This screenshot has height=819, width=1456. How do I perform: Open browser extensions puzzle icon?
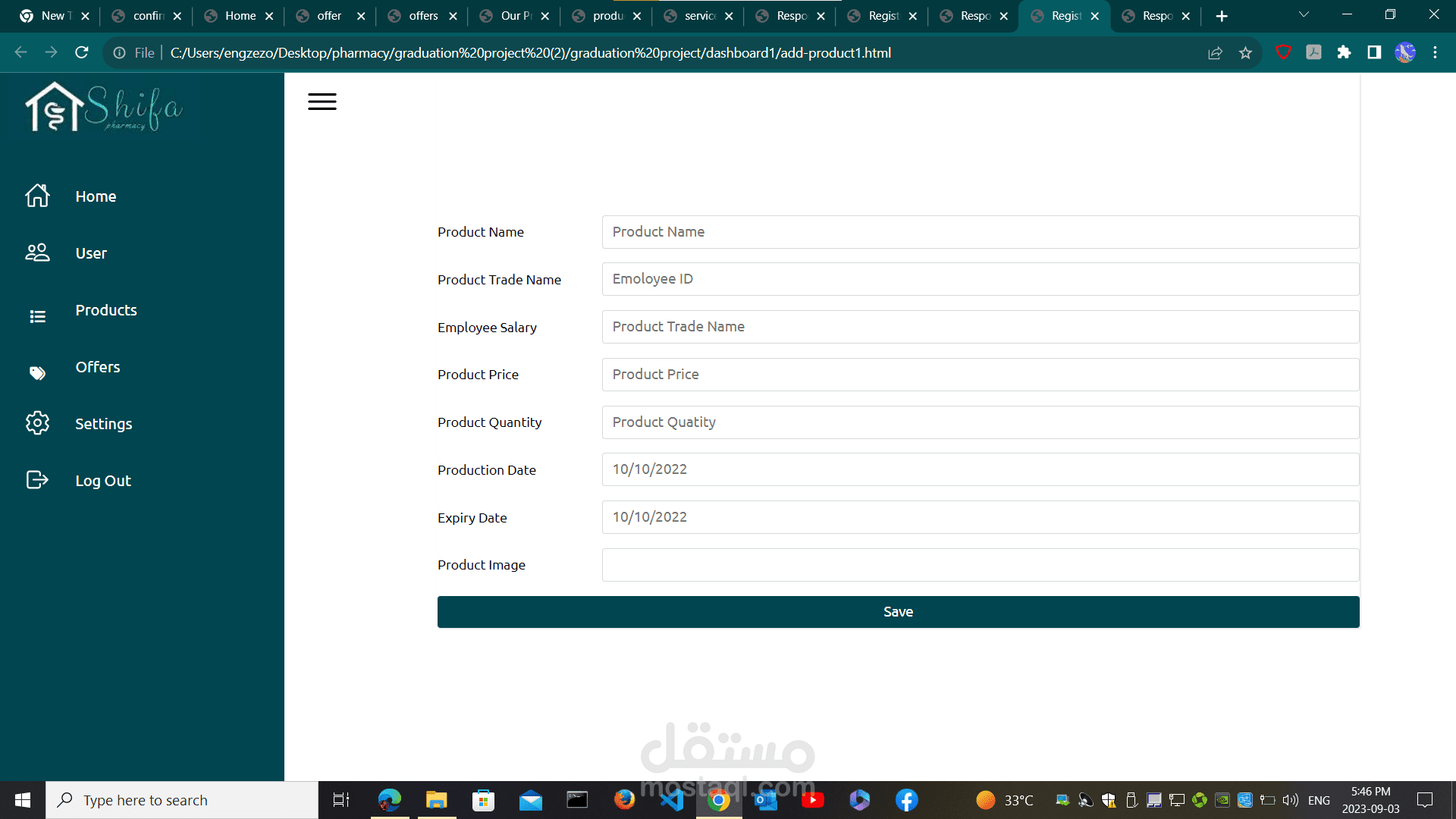1344,52
